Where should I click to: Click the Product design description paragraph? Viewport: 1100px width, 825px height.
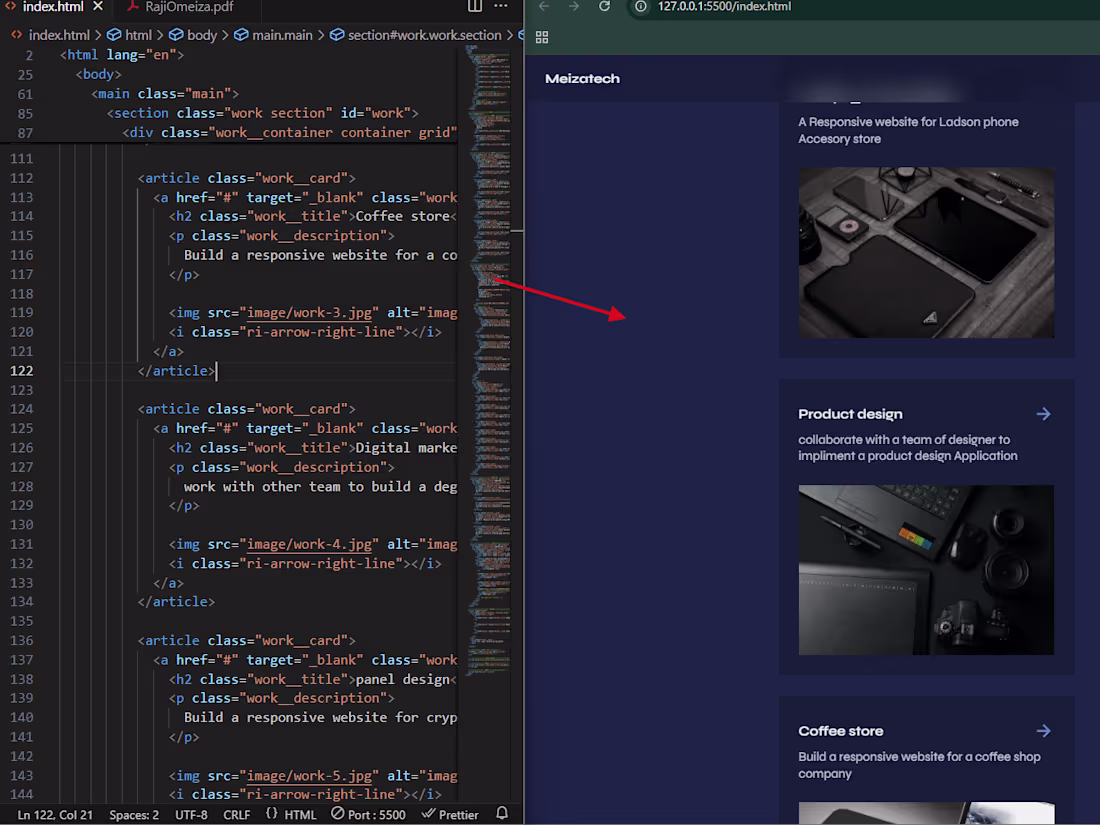(x=908, y=448)
